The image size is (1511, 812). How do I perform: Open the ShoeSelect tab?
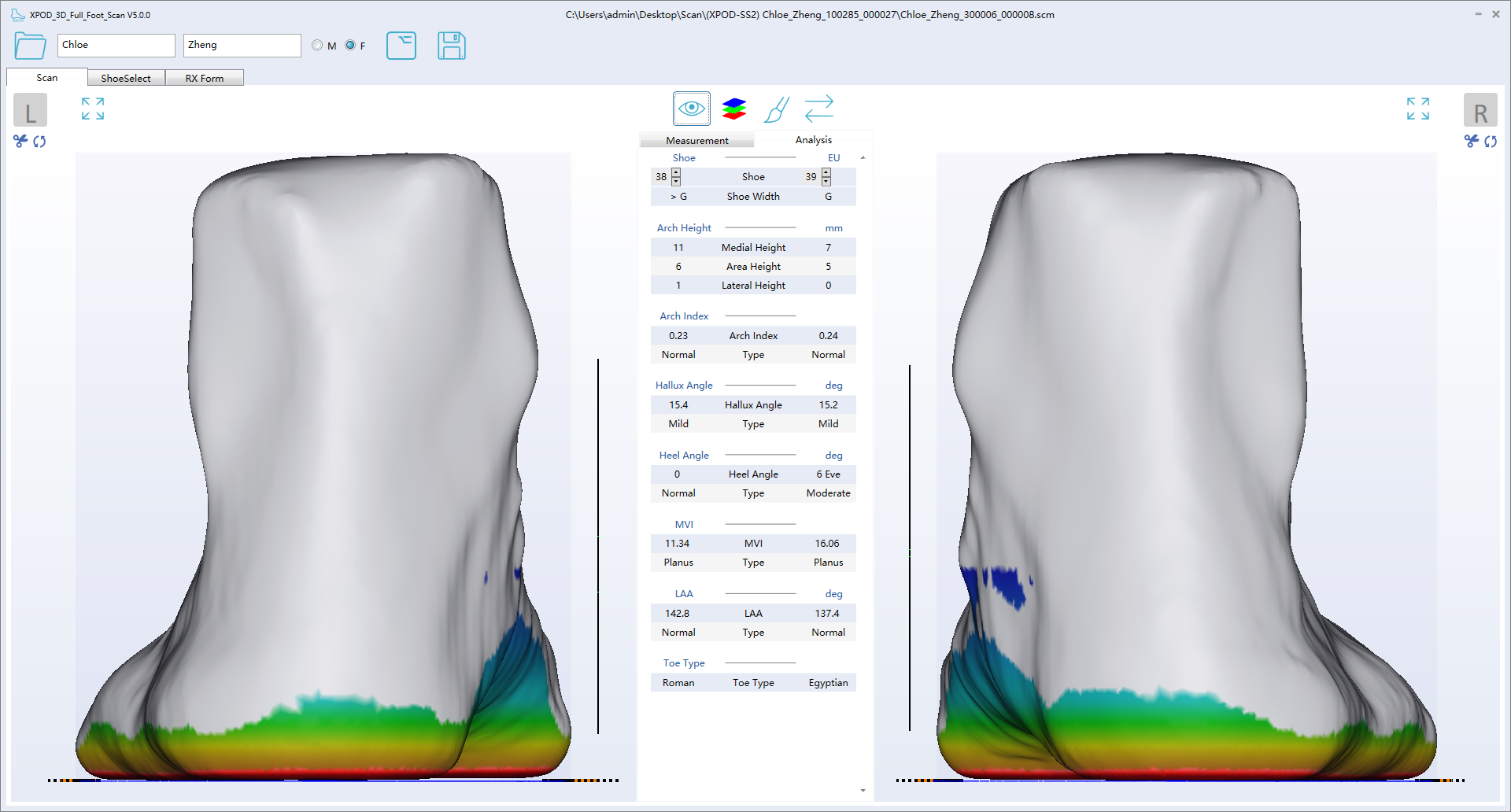pyautogui.click(x=126, y=77)
